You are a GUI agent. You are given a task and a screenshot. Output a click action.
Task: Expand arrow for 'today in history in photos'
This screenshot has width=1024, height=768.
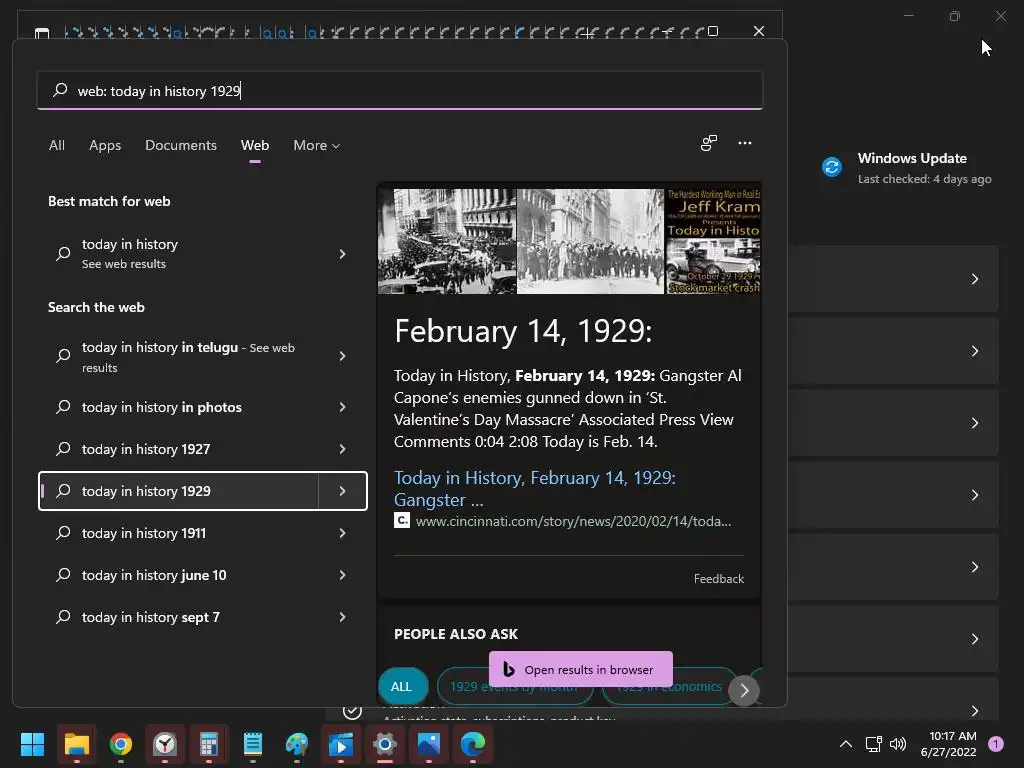pos(343,407)
